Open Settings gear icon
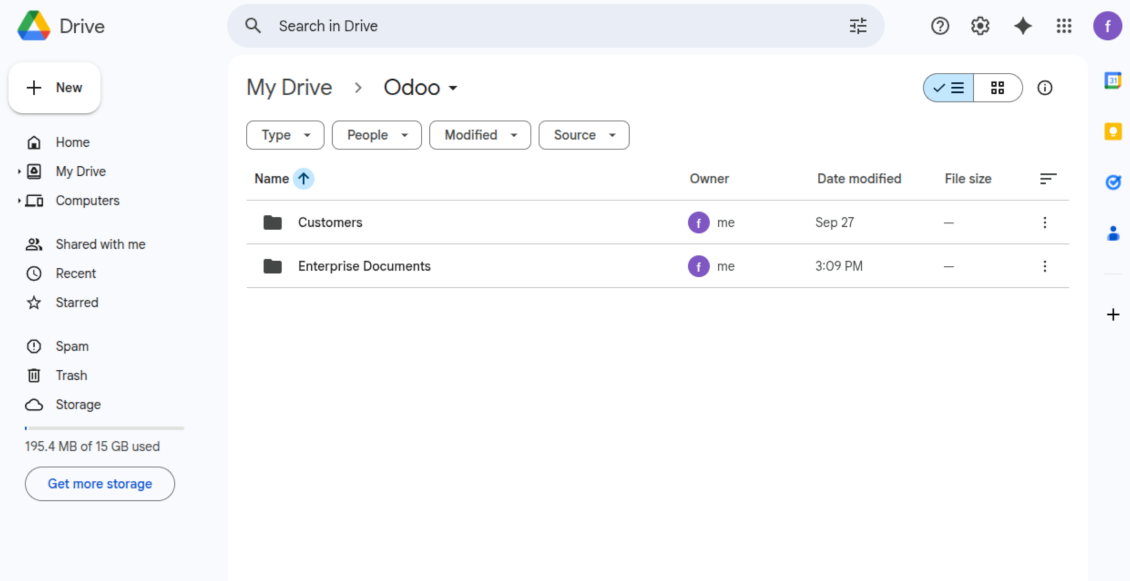Image resolution: width=1130 pixels, height=581 pixels. (980, 26)
